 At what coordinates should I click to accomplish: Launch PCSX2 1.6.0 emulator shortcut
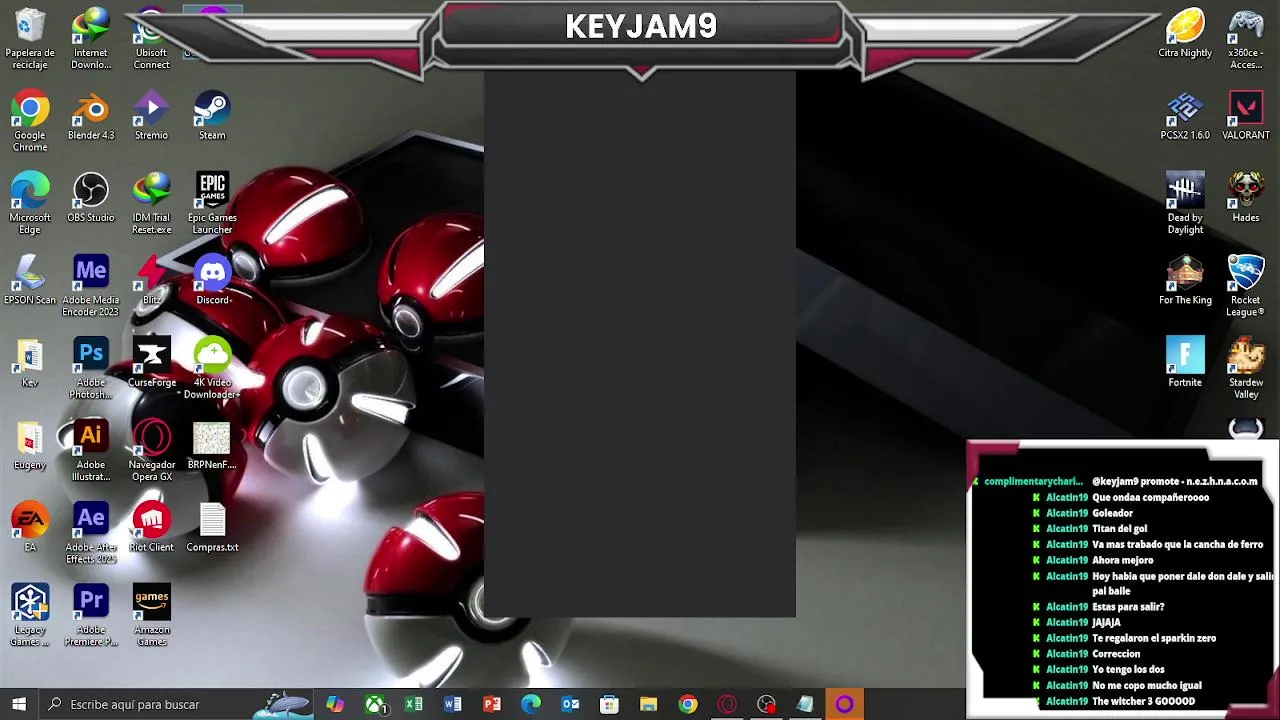click(1185, 115)
